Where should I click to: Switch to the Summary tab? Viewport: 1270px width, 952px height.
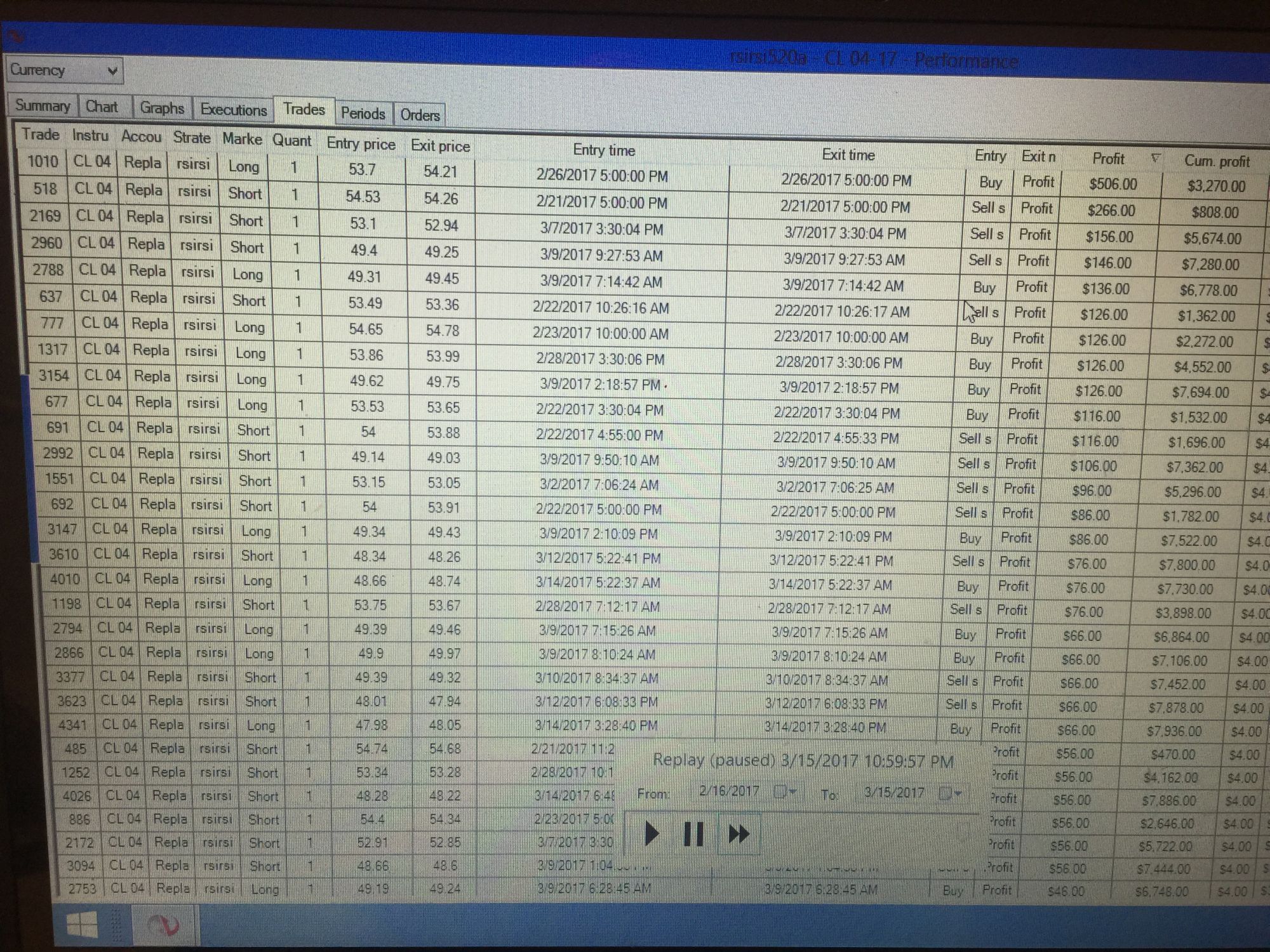(x=43, y=105)
